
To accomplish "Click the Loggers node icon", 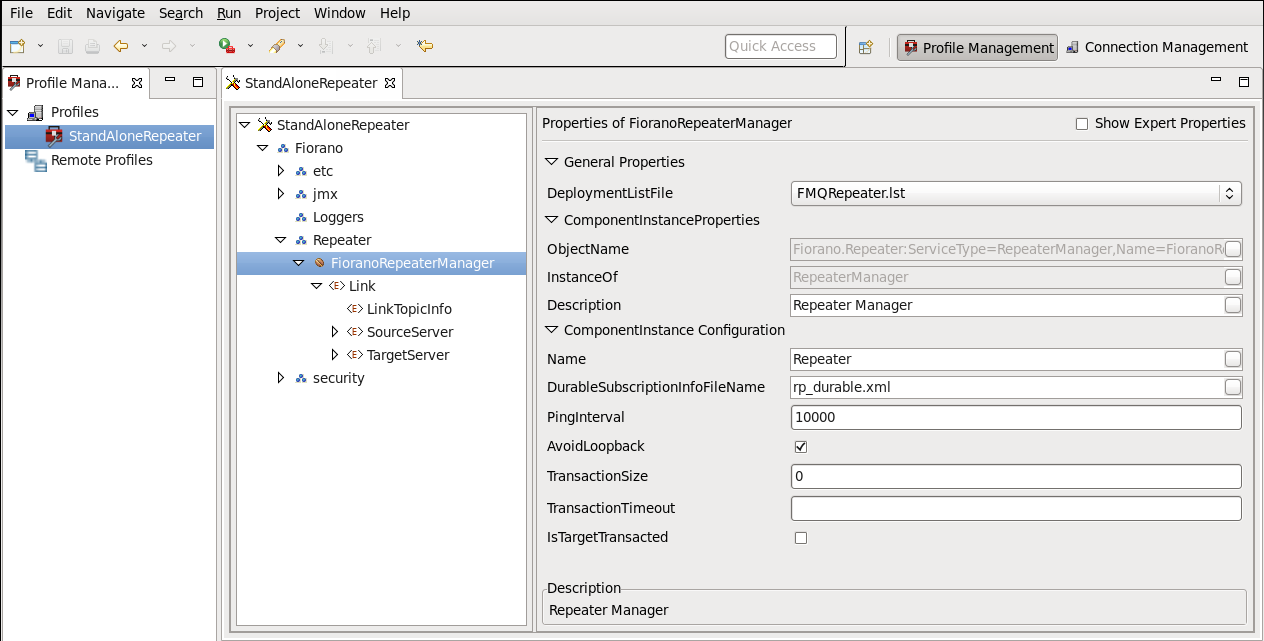I will click(x=301, y=217).
